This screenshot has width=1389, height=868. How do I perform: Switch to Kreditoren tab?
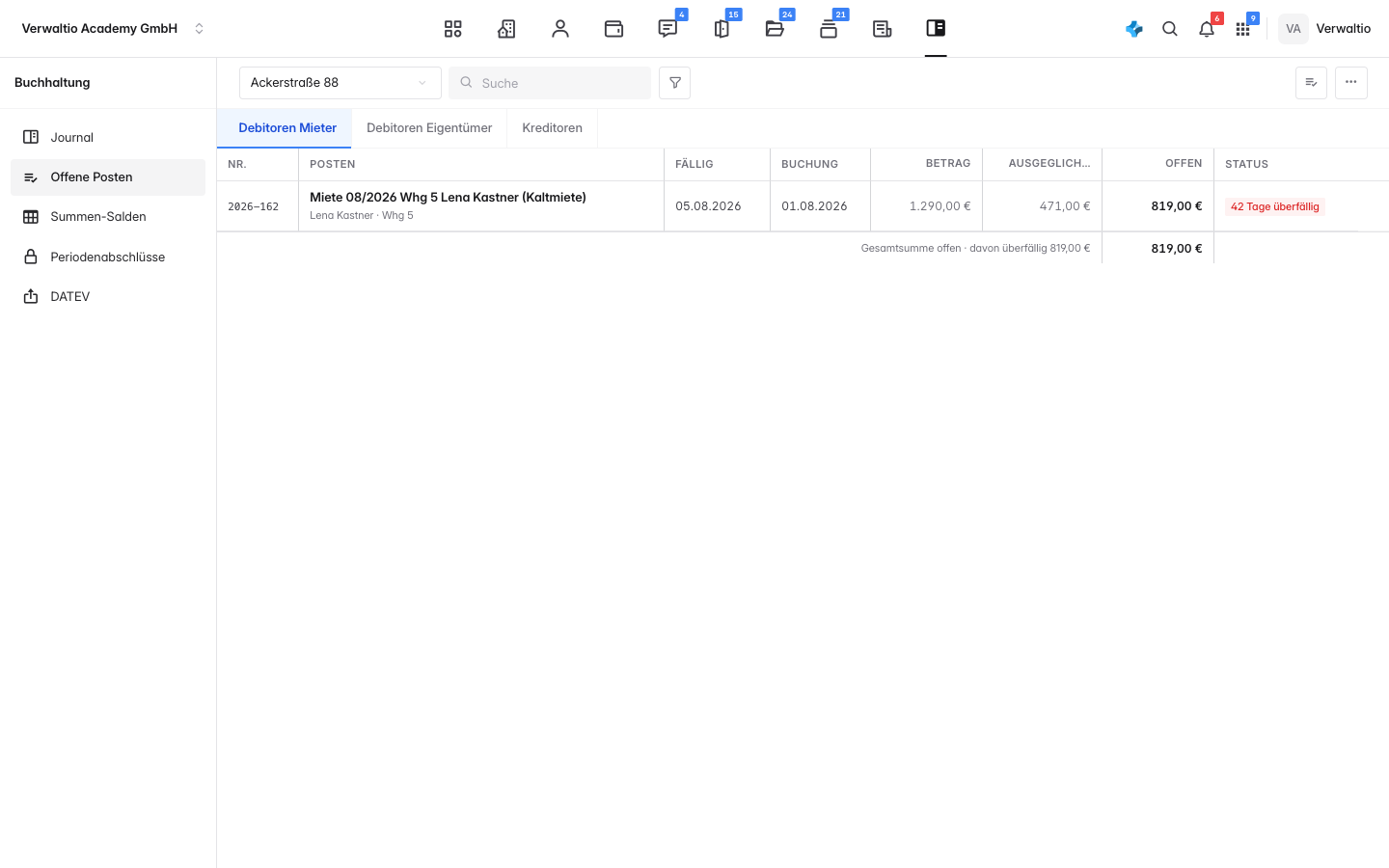553,128
